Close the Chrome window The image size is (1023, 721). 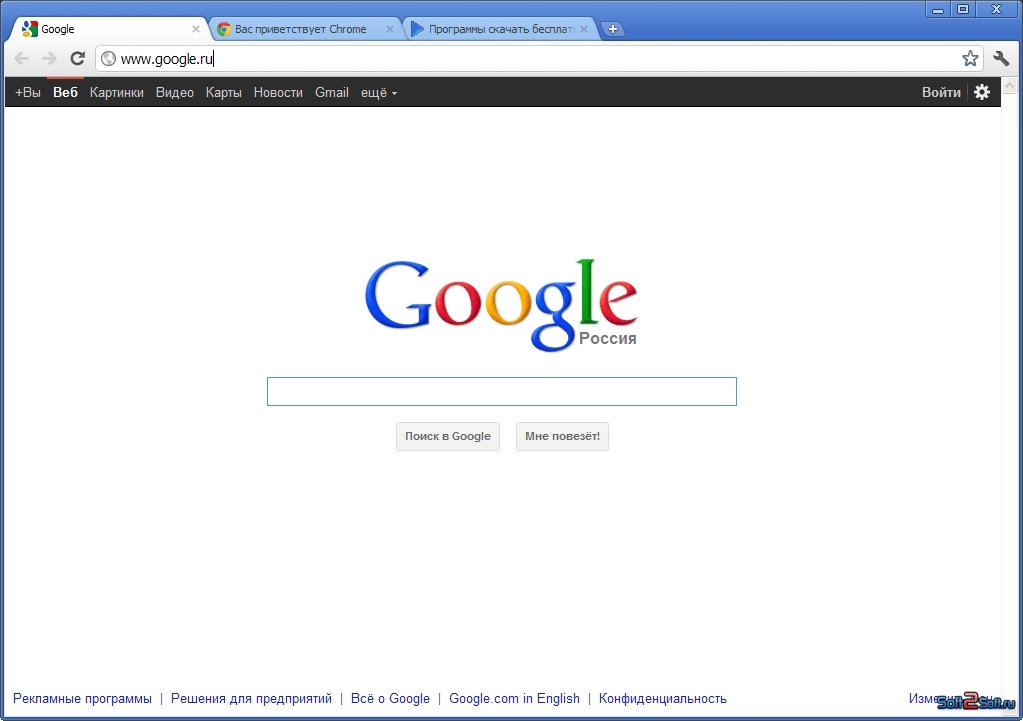996,9
